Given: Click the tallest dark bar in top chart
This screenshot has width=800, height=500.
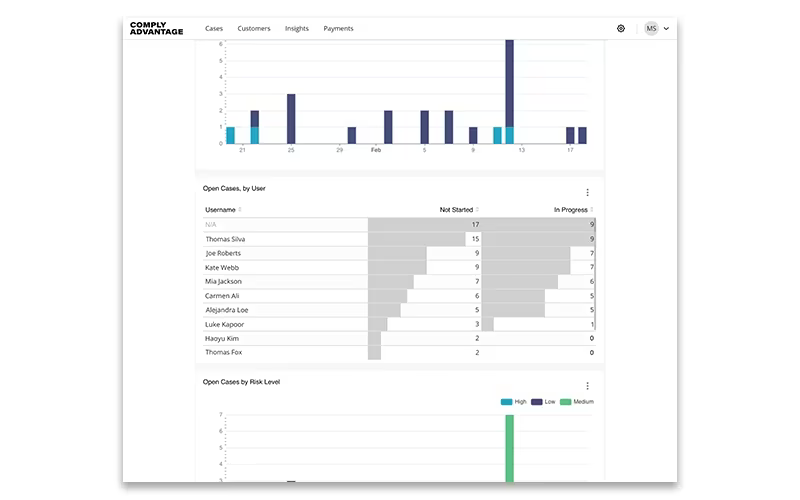Looking at the screenshot, I should pyautogui.click(x=509, y=83).
